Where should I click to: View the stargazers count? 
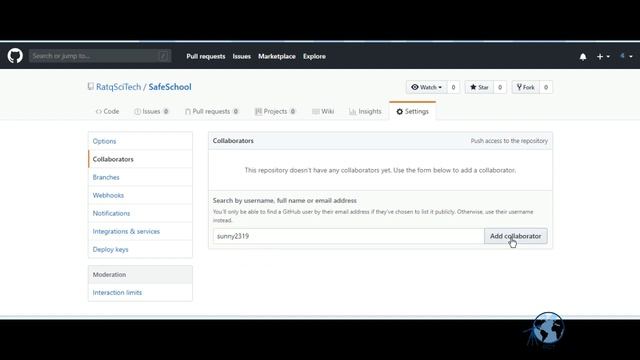(x=500, y=87)
